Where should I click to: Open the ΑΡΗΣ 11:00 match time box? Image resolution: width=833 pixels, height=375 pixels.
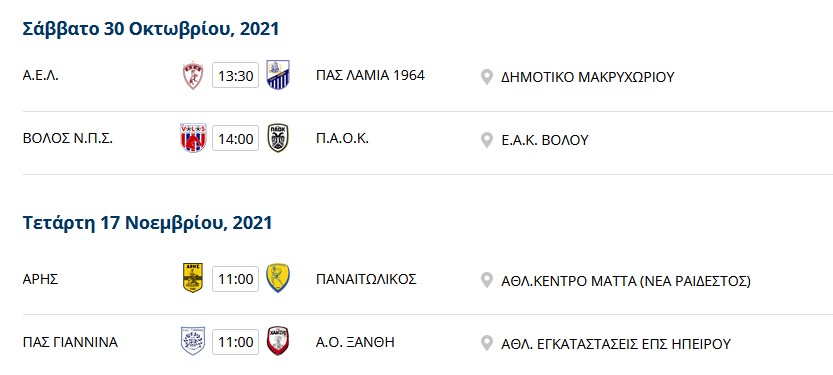(235, 279)
